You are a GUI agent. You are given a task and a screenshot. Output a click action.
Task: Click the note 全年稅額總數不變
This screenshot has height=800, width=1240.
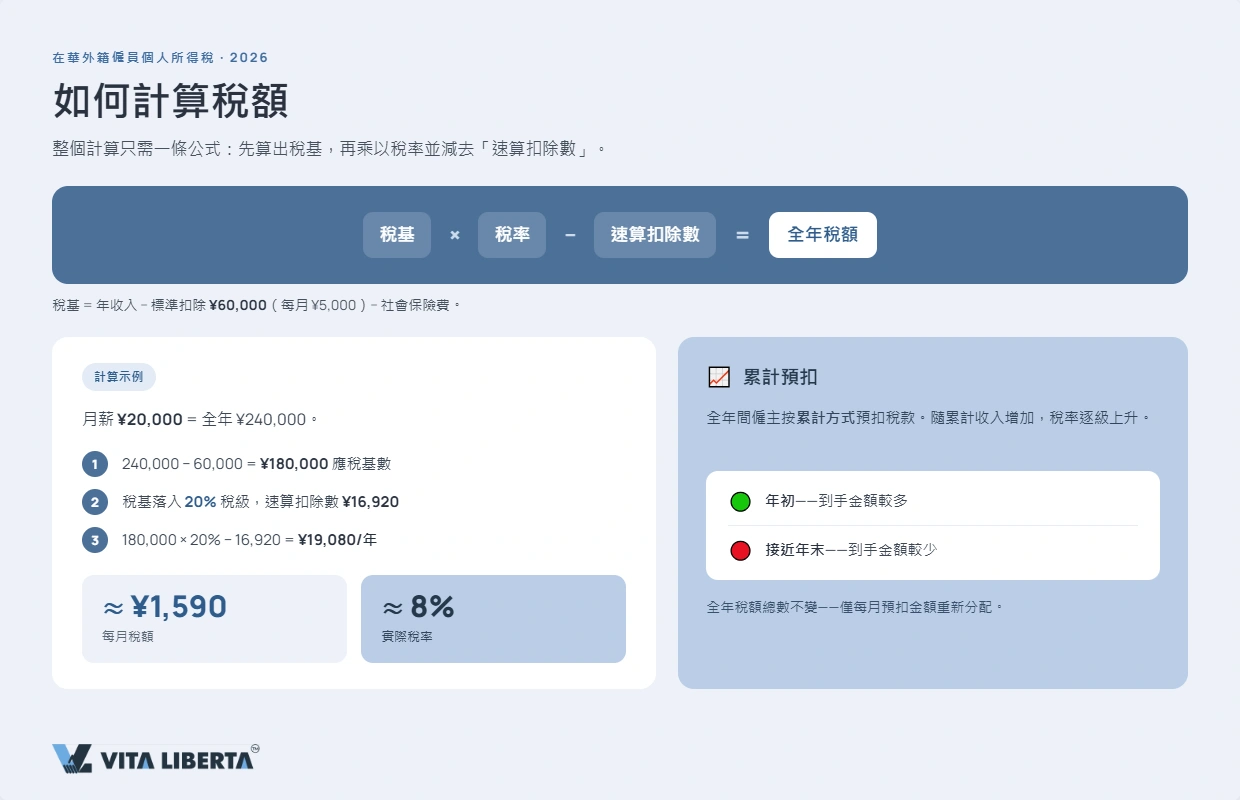coord(855,607)
